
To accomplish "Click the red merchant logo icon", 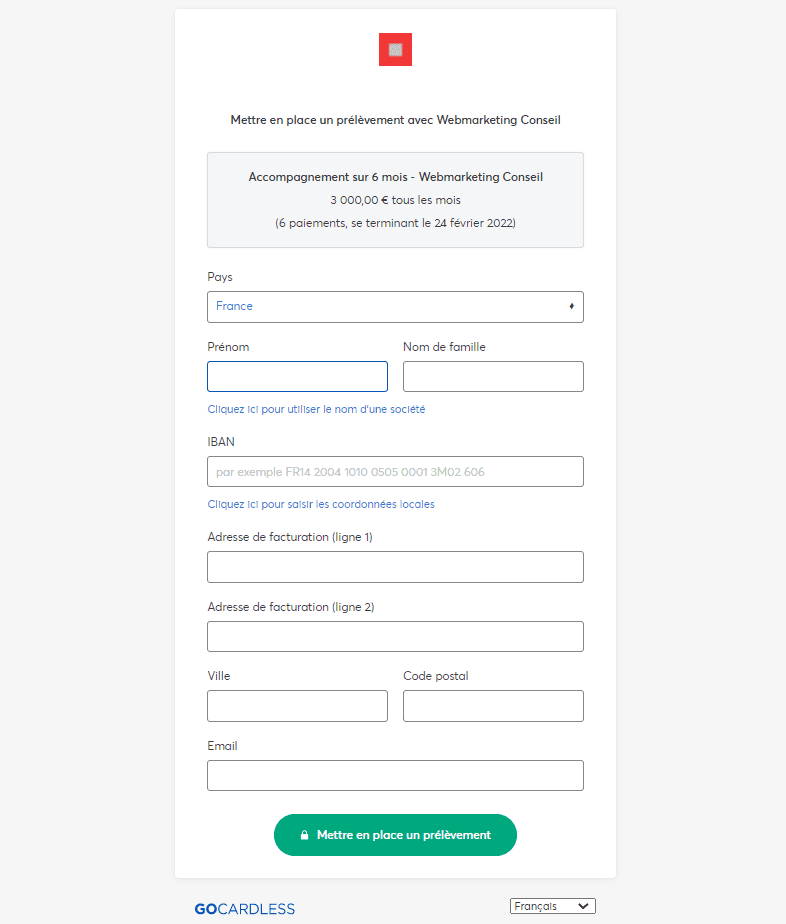I will click(395, 50).
